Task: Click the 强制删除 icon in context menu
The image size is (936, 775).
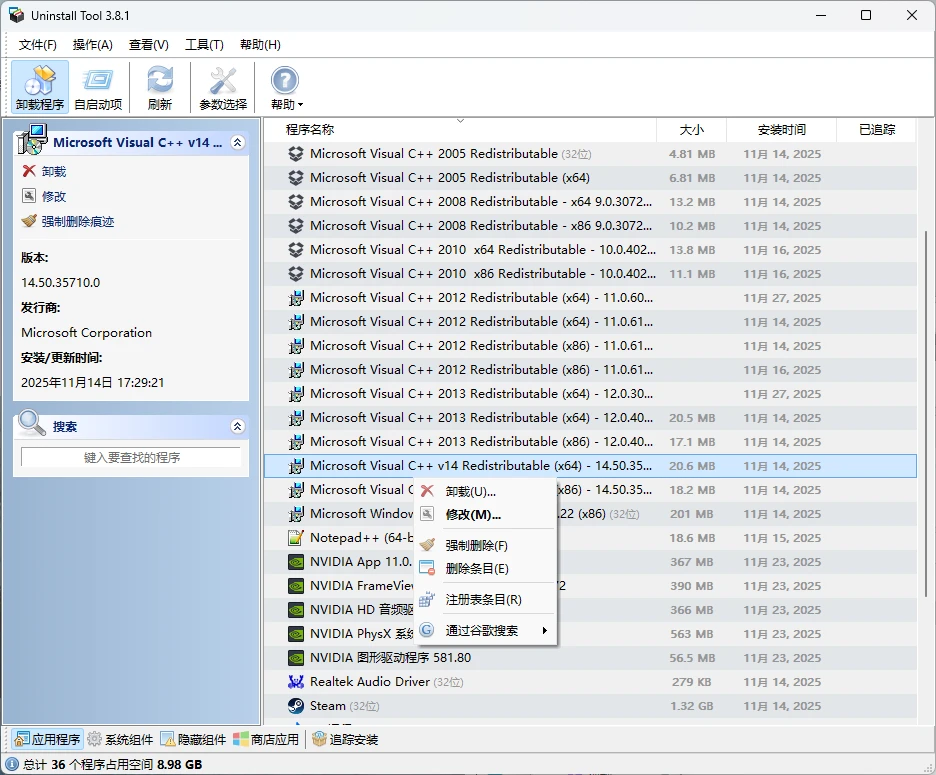Action: click(427, 546)
